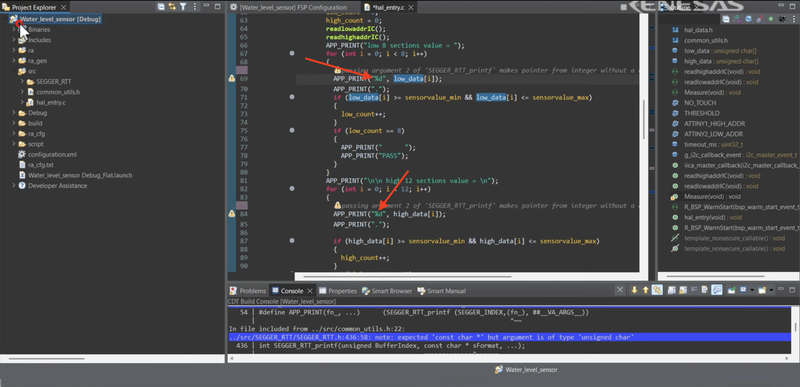Viewport: 800px width, 387px height.
Task: Expand the Binaries tree node
Action: coord(14,30)
